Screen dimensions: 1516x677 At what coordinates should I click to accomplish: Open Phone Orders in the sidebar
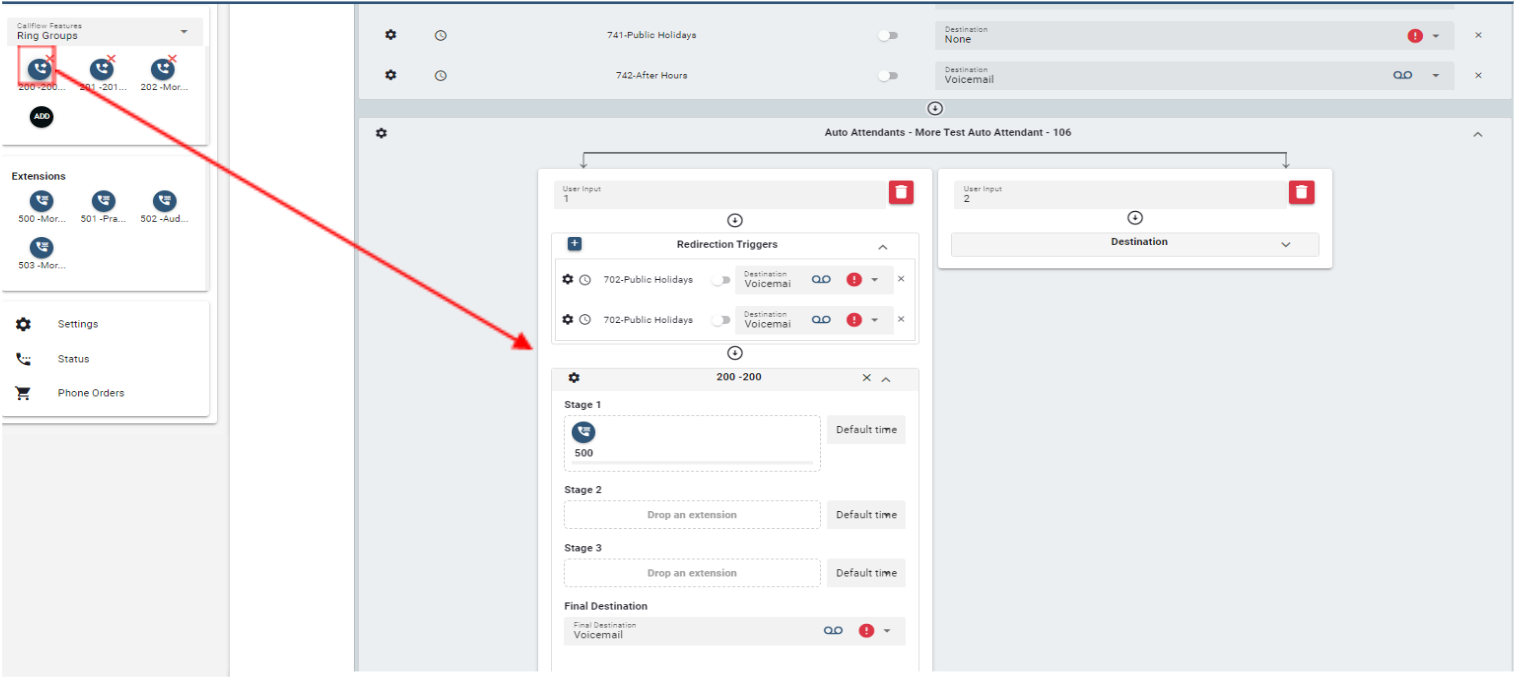90,393
